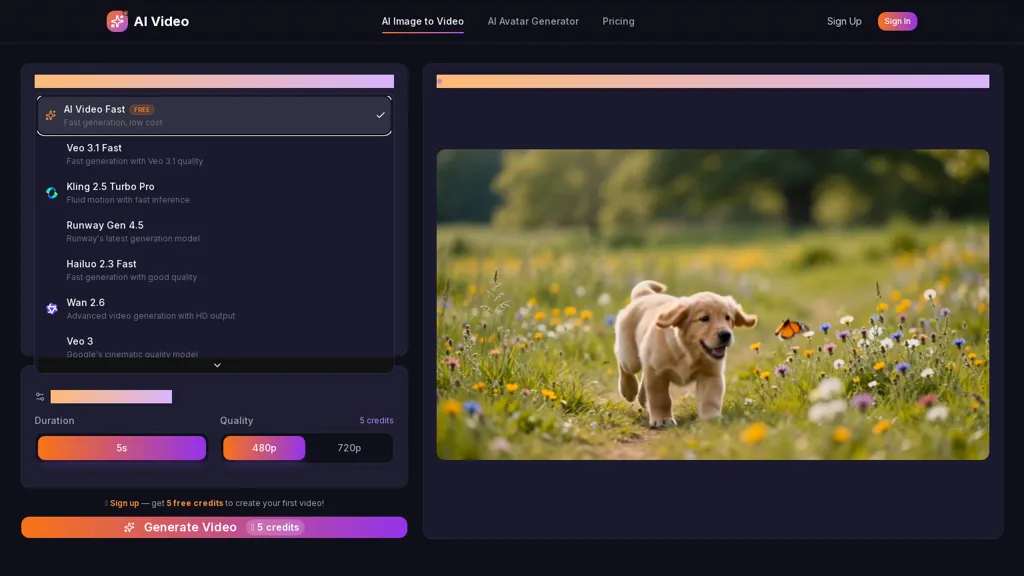
Task: Click 'Fast generation with Veo 3.1 quality' text
Action: [135, 161]
